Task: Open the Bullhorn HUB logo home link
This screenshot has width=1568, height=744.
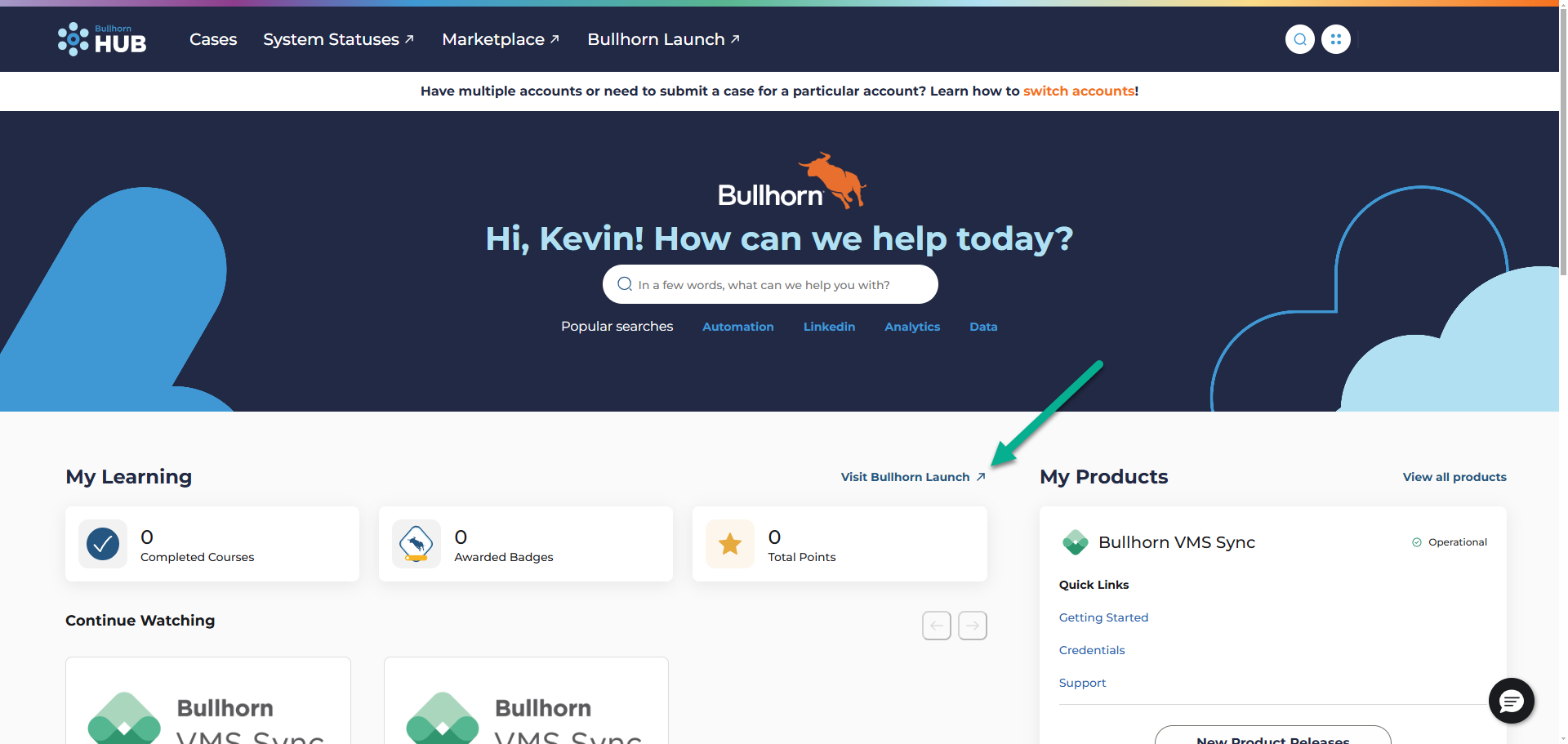Action: tap(102, 39)
